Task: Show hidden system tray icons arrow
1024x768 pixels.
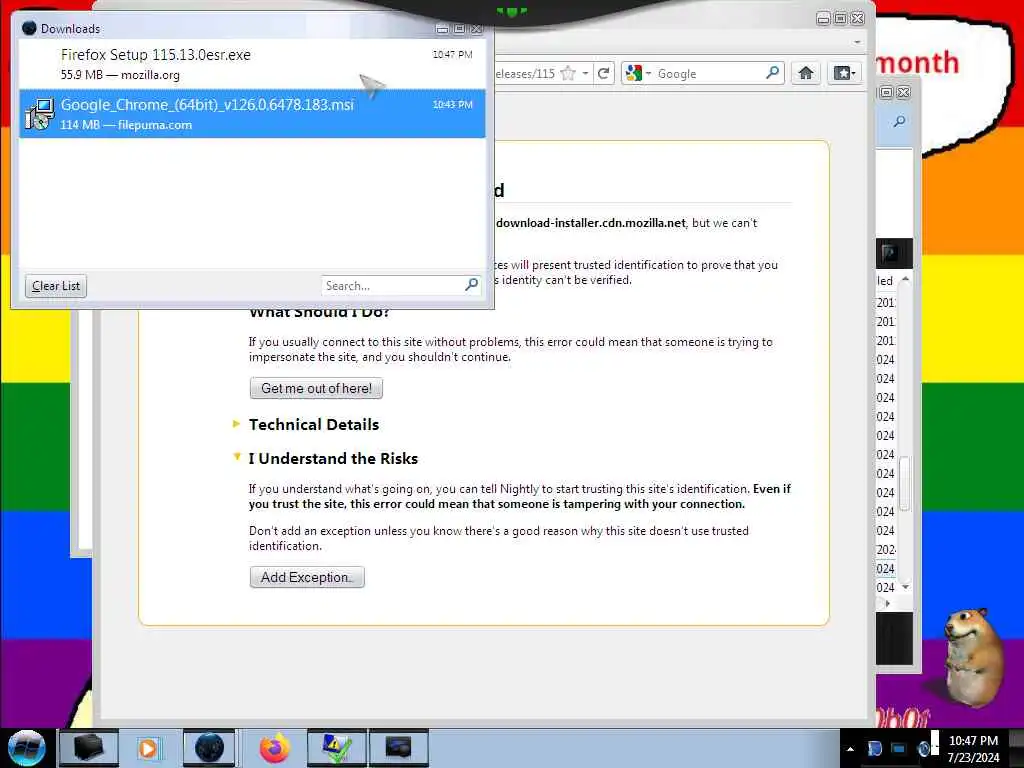Action: 850,749
